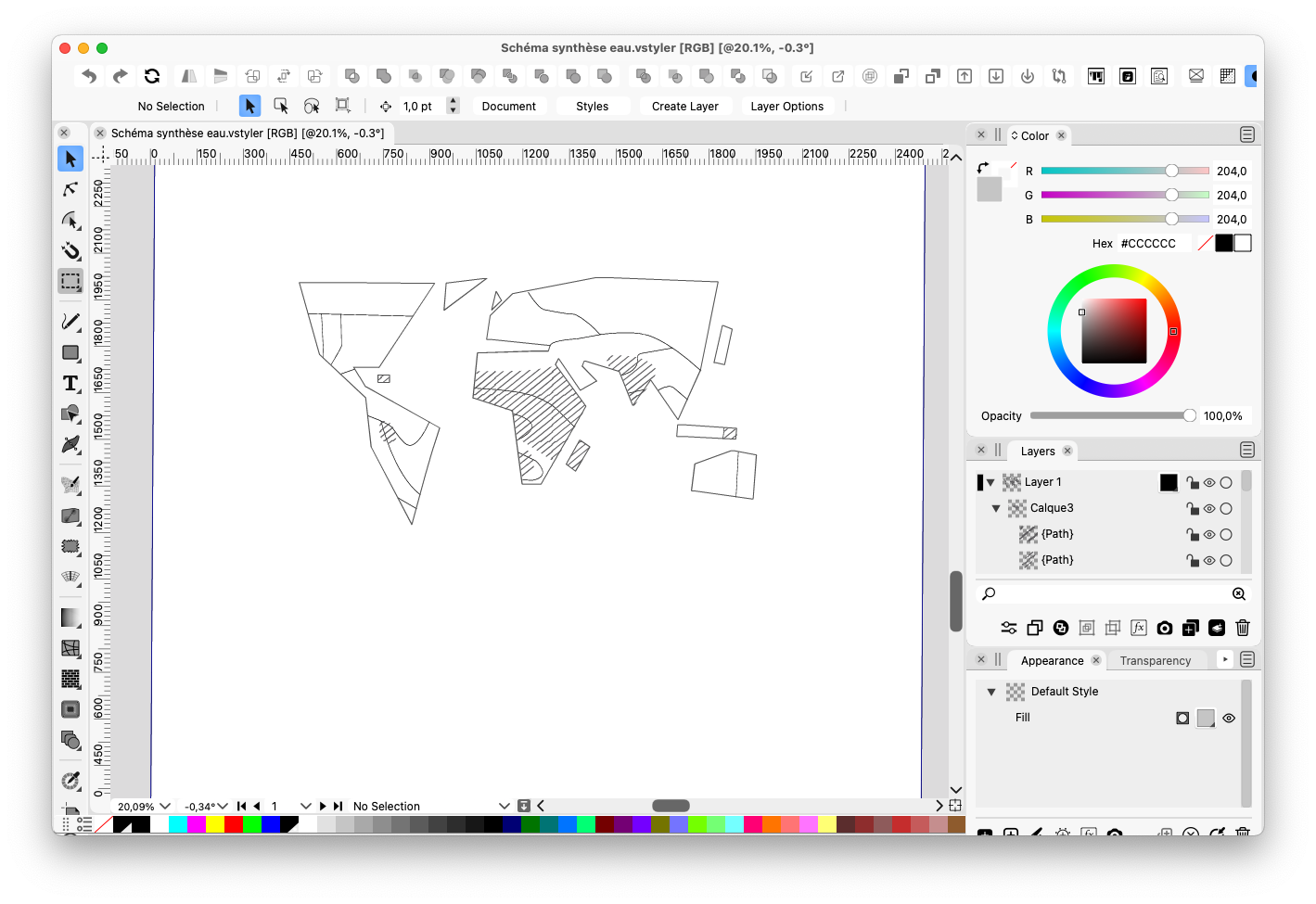
Task: Collapse the Calque3 layer group
Action: coord(996,508)
